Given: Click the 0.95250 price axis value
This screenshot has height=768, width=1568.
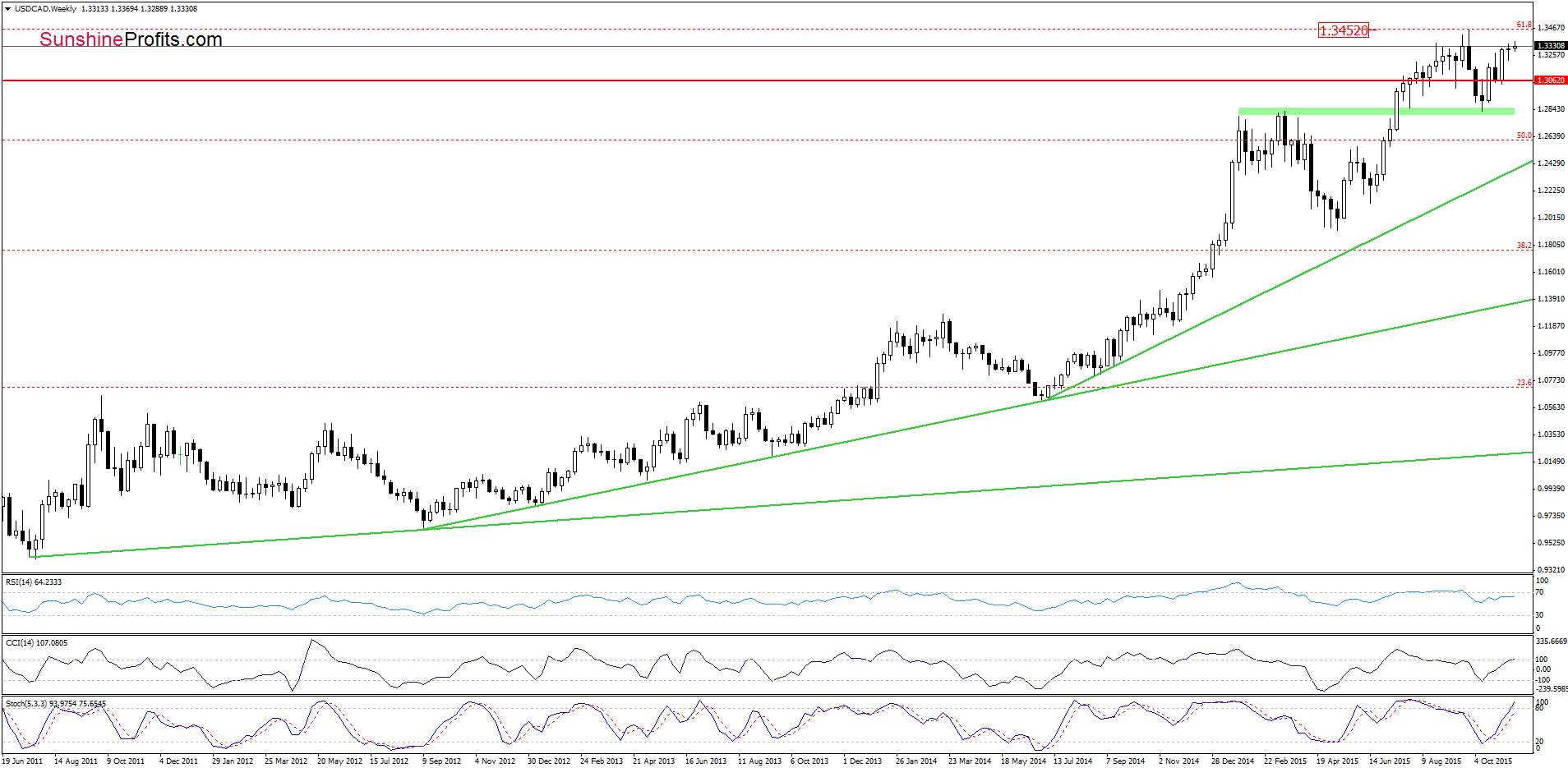Looking at the screenshot, I should click(1552, 543).
